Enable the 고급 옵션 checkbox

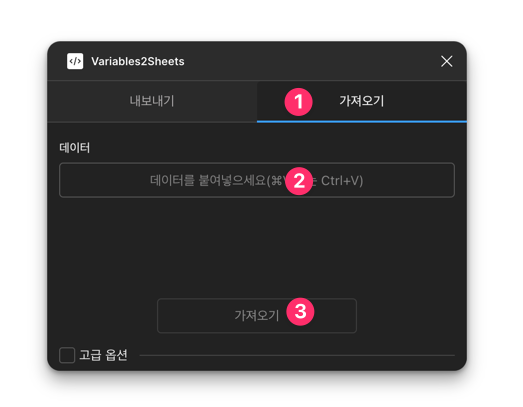(x=67, y=355)
